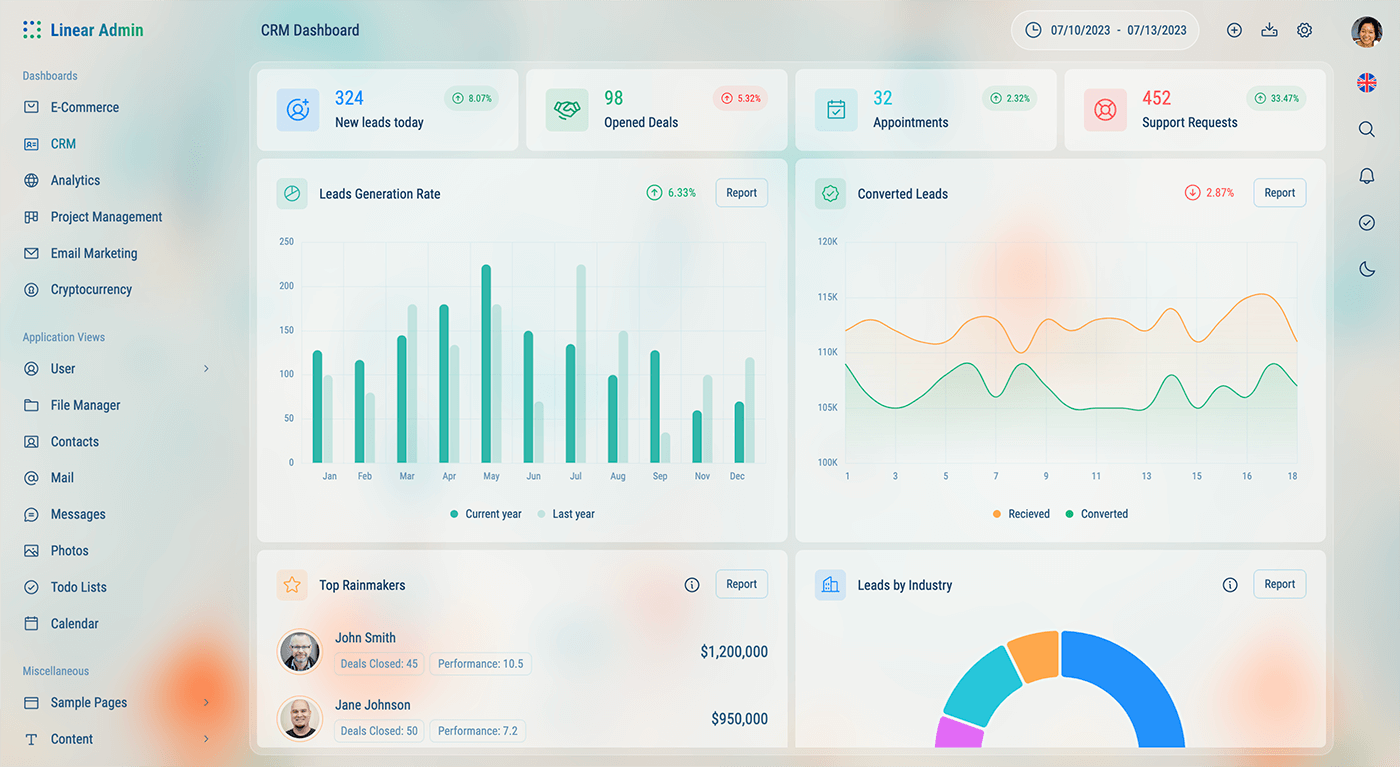Click the add plus circle icon in header
The height and width of the screenshot is (767, 1400).
(x=1234, y=30)
